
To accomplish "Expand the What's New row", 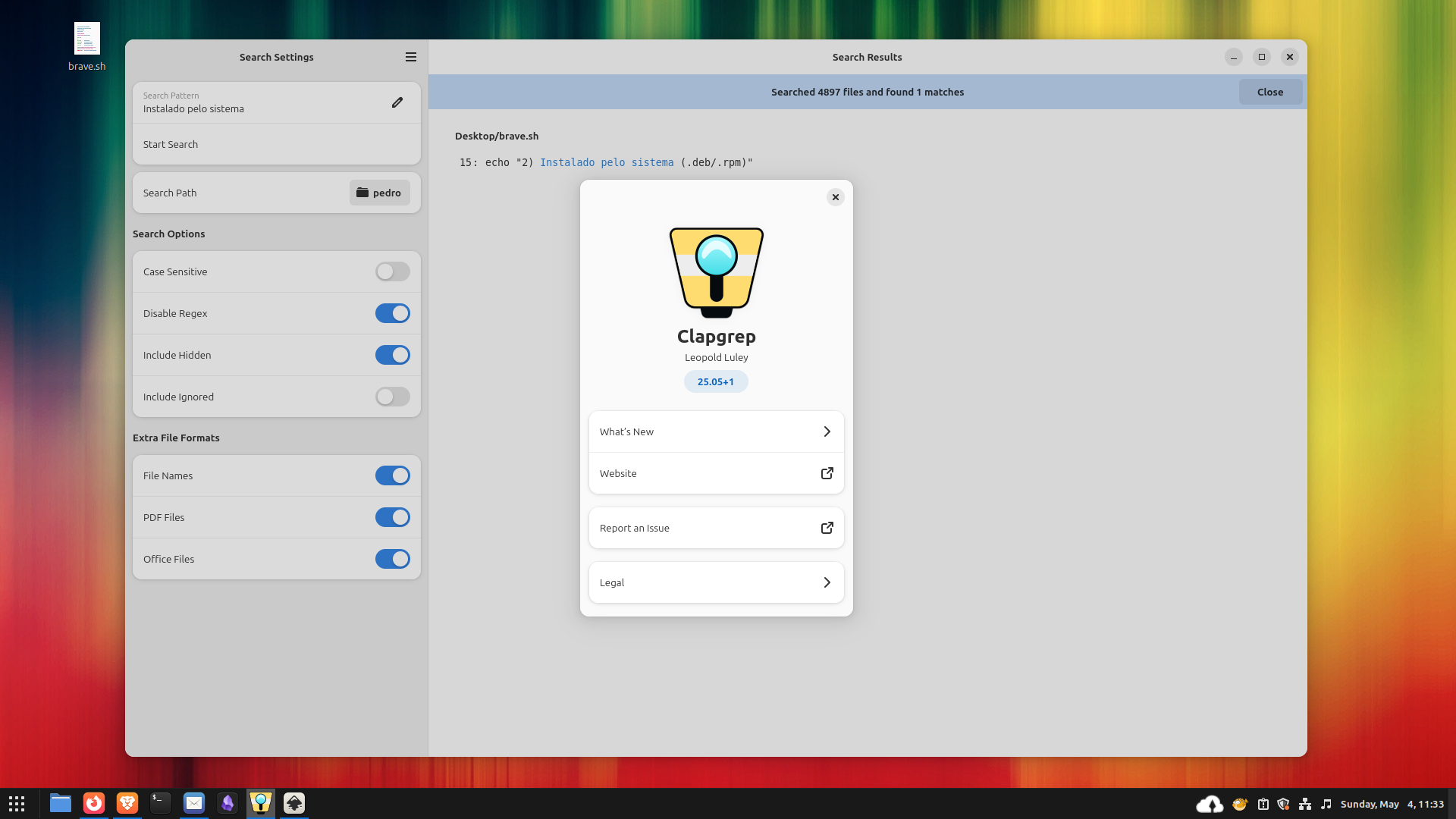I will 717,431.
